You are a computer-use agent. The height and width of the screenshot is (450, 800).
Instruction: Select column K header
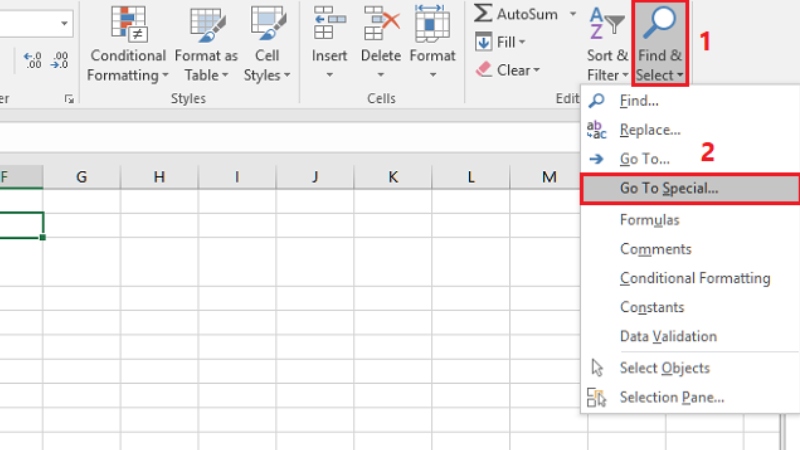pos(393,177)
